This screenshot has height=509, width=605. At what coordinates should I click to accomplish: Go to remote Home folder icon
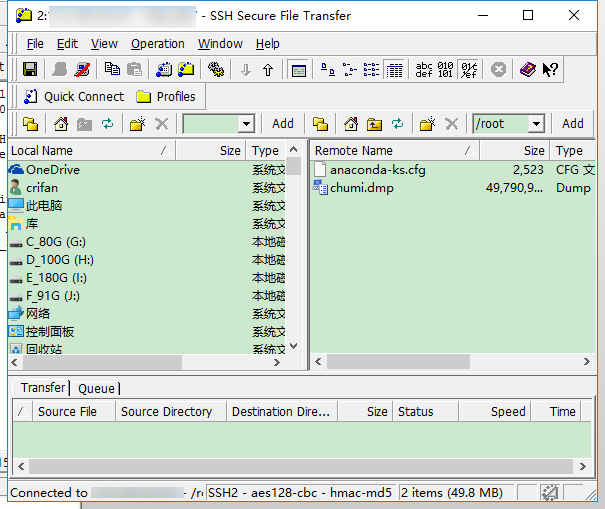tap(351, 124)
